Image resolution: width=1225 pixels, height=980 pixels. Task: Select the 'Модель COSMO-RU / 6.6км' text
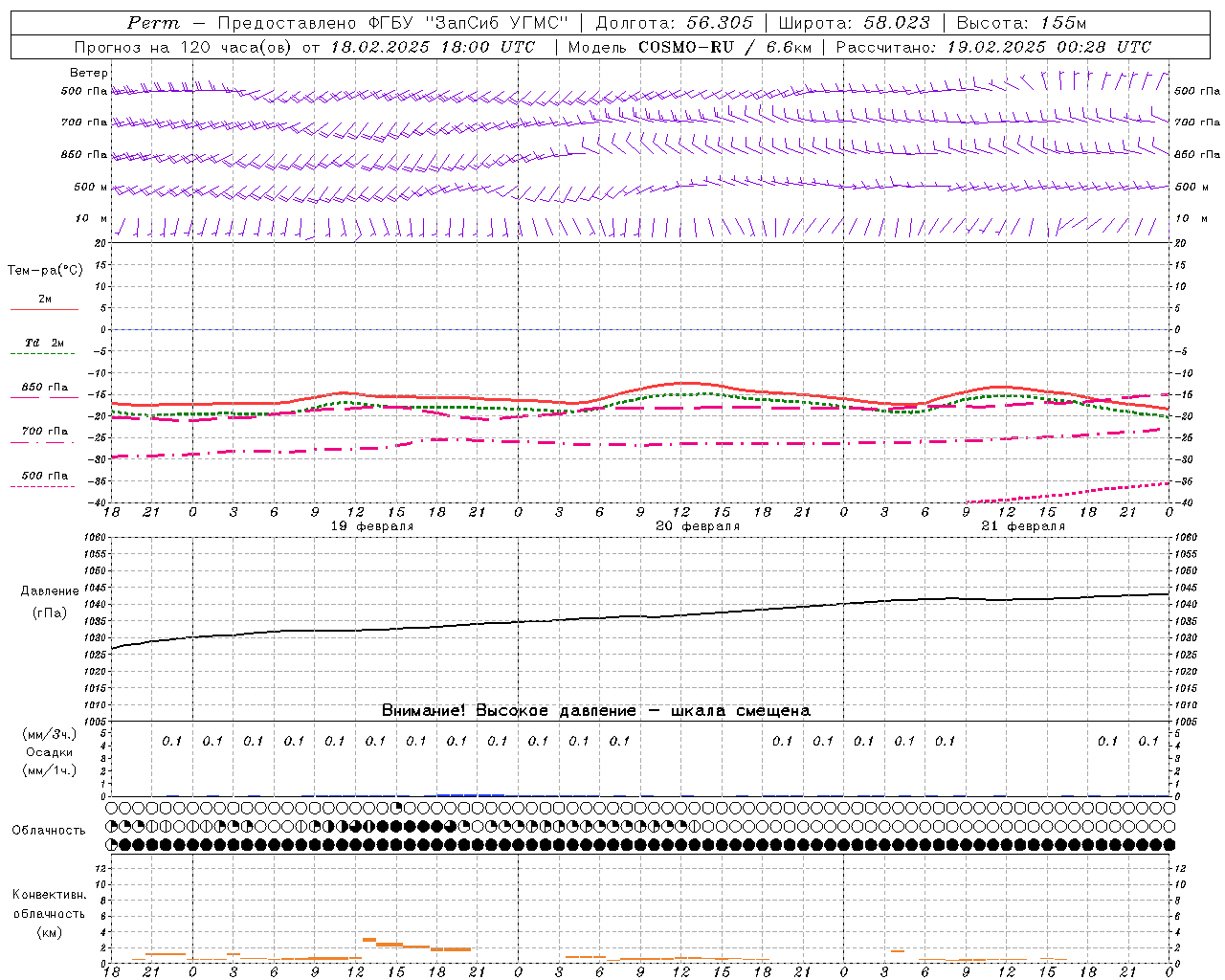coord(689,47)
